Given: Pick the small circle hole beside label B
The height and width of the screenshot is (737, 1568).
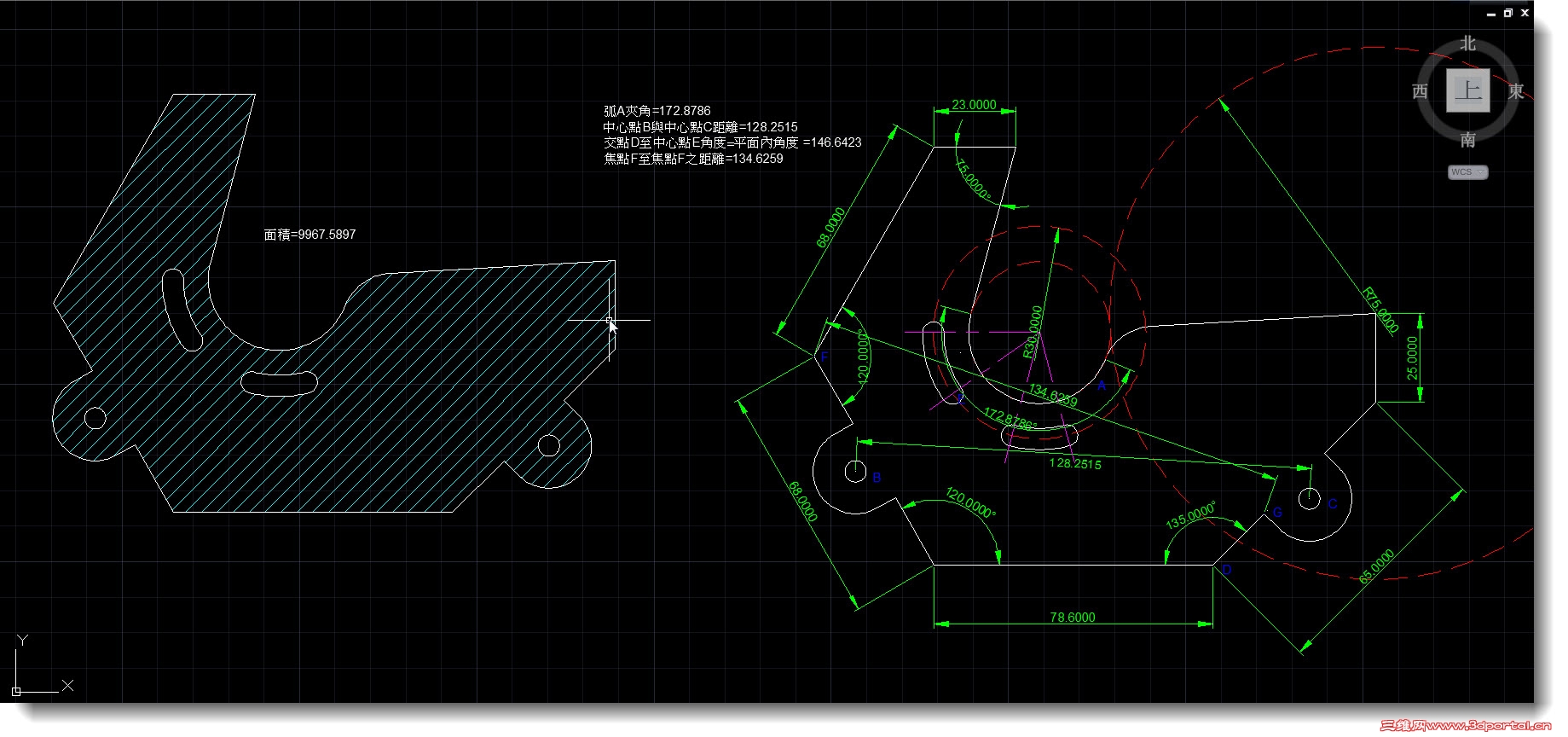Looking at the screenshot, I should 855,470.
